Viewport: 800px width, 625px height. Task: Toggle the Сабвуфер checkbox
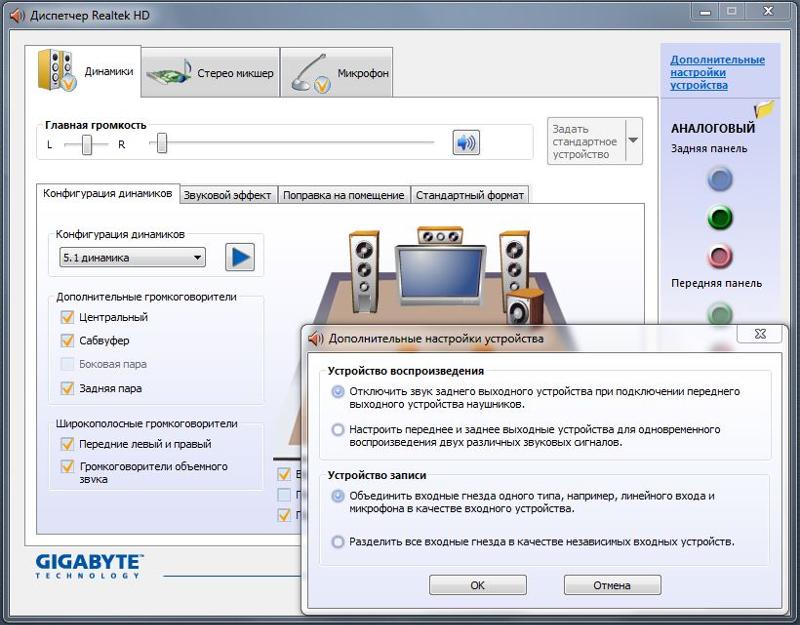click(x=67, y=340)
